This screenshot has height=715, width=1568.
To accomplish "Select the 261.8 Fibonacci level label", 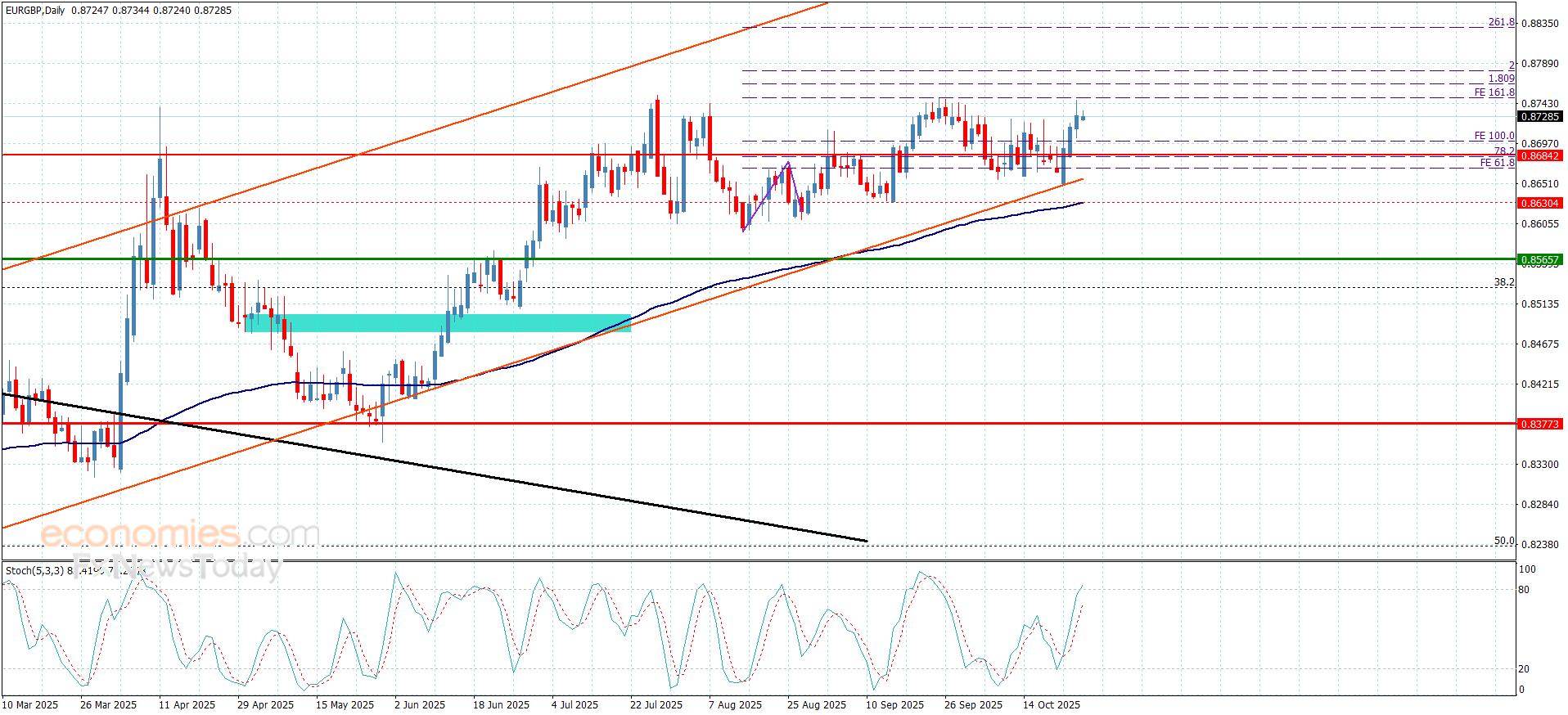I will click(1501, 22).
